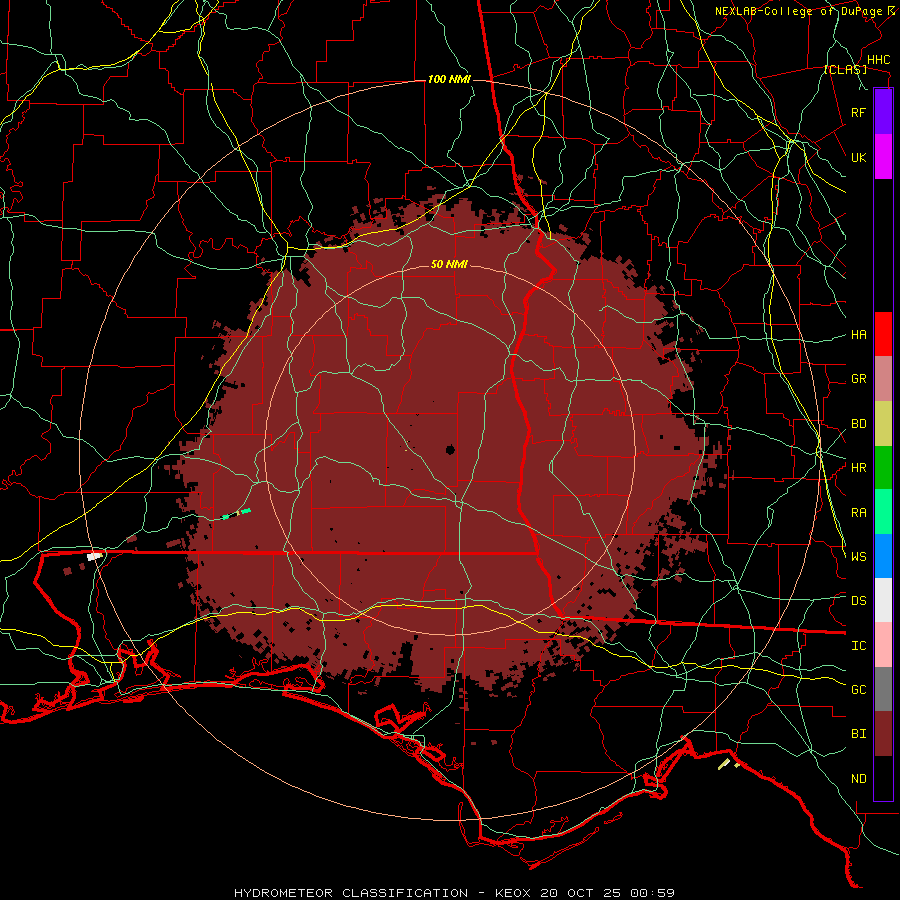The image size is (900, 900).
Task: Click the HHC product label
Action: pyautogui.click(x=878, y=60)
